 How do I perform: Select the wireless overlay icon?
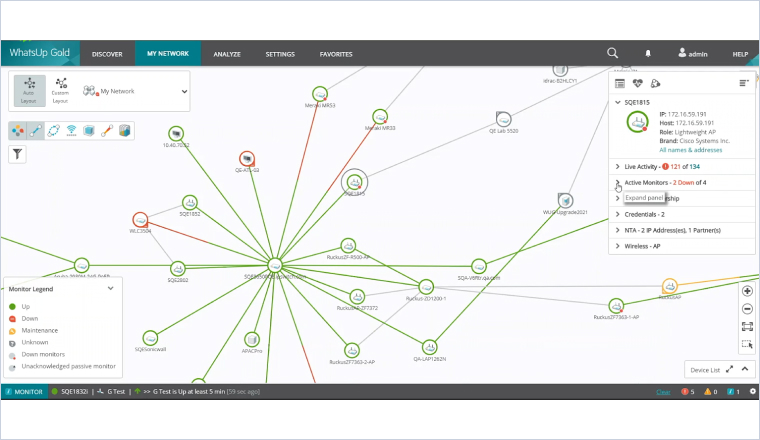pyautogui.click(x=71, y=131)
